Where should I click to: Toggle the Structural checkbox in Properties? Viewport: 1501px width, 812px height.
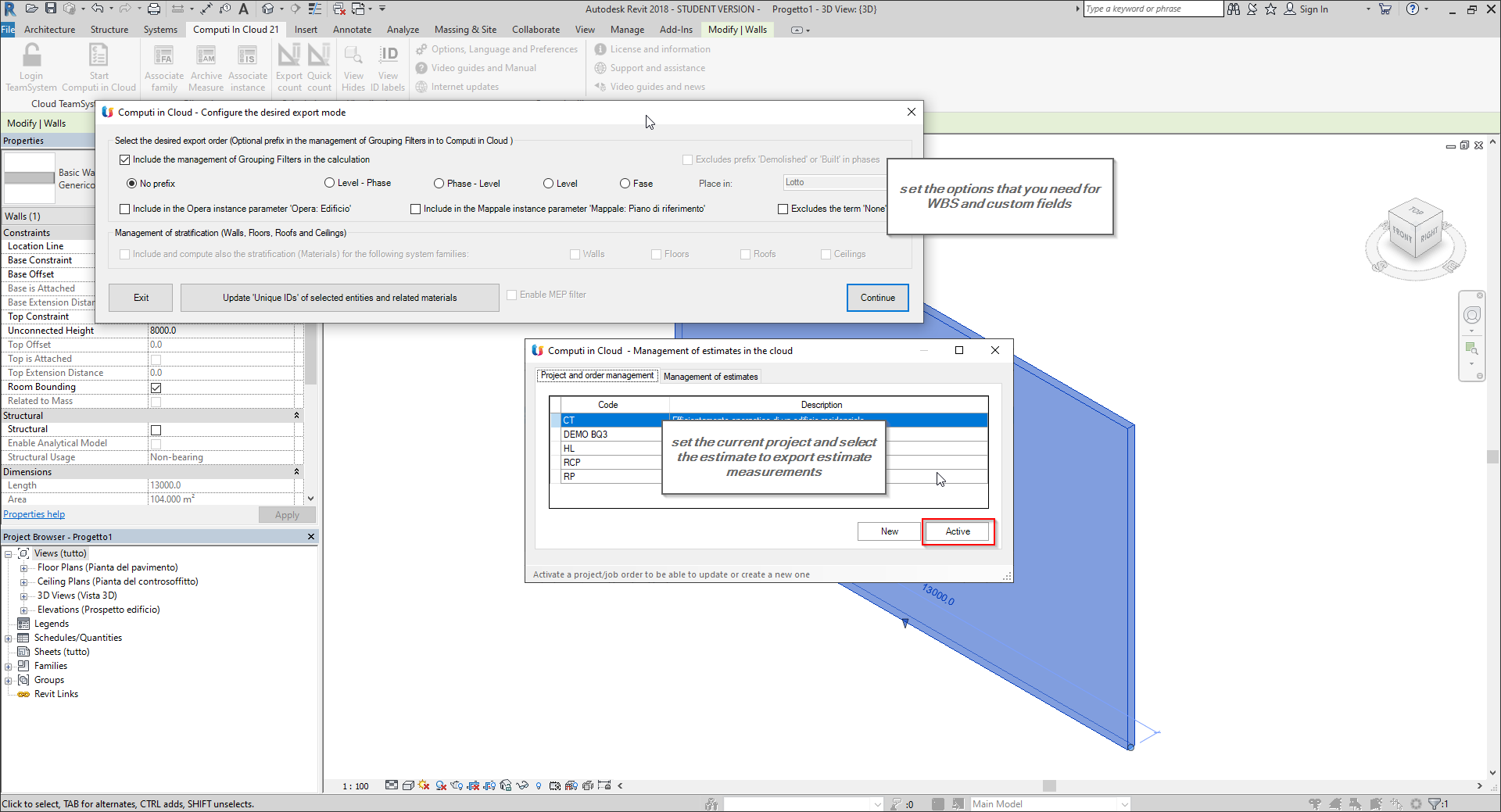(x=156, y=430)
